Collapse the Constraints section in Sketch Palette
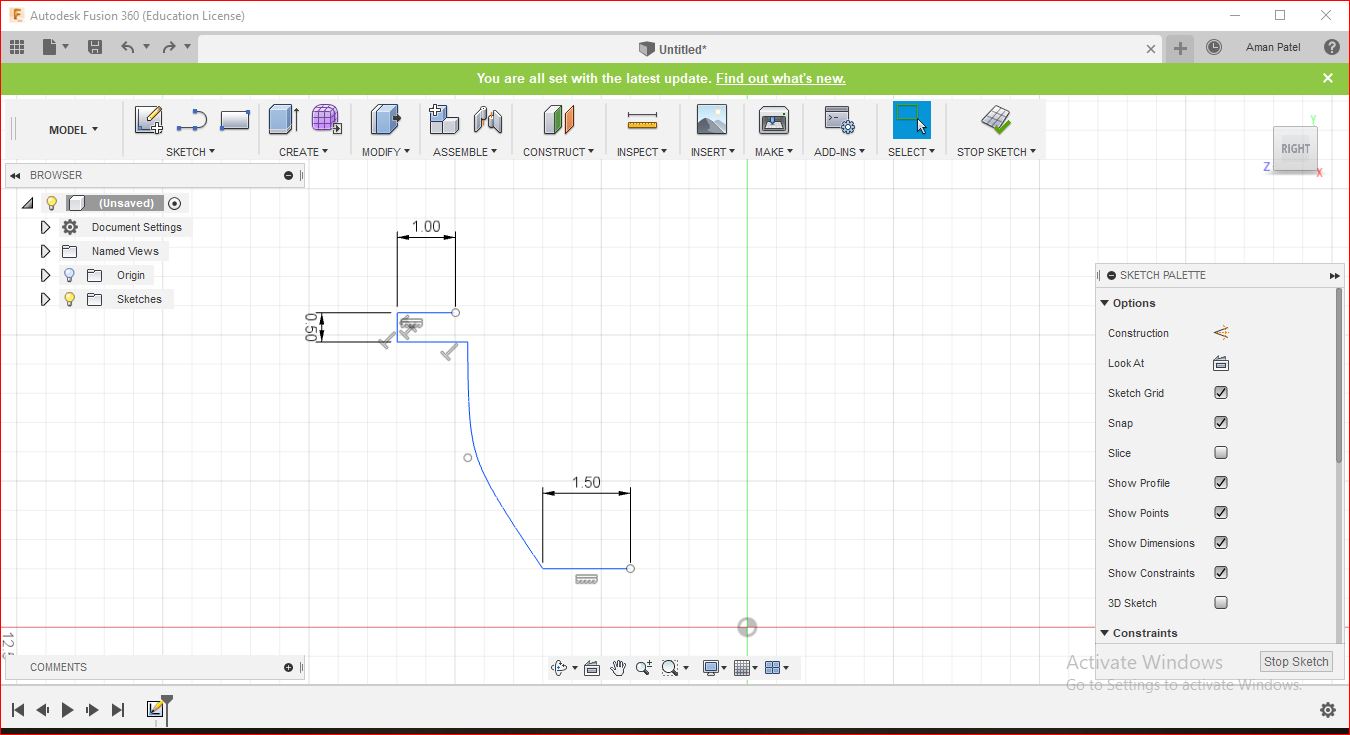 coord(1105,633)
